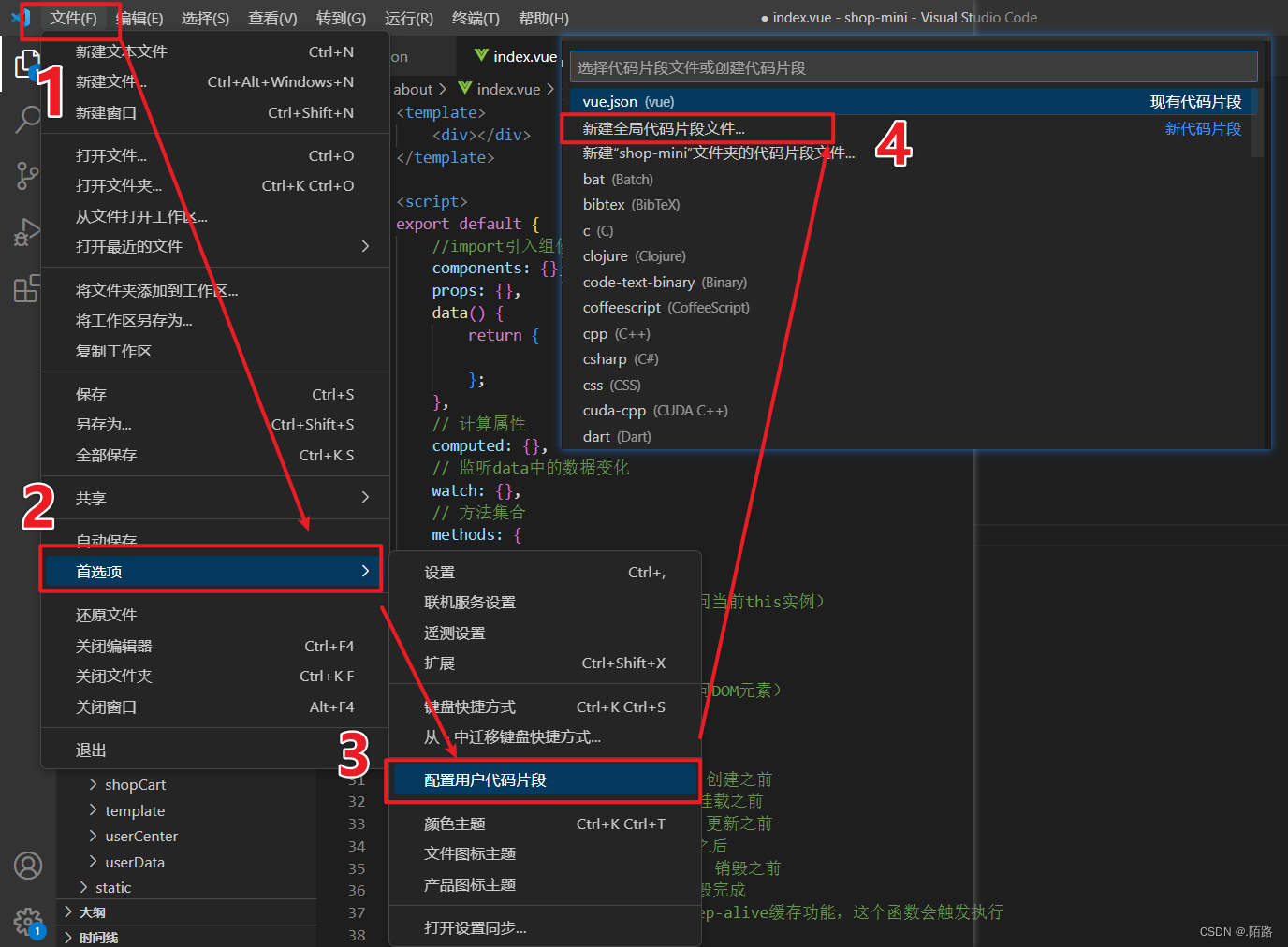Image resolution: width=1288 pixels, height=947 pixels.
Task: Open the Manage gear icon
Action: click(x=28, y=922)
